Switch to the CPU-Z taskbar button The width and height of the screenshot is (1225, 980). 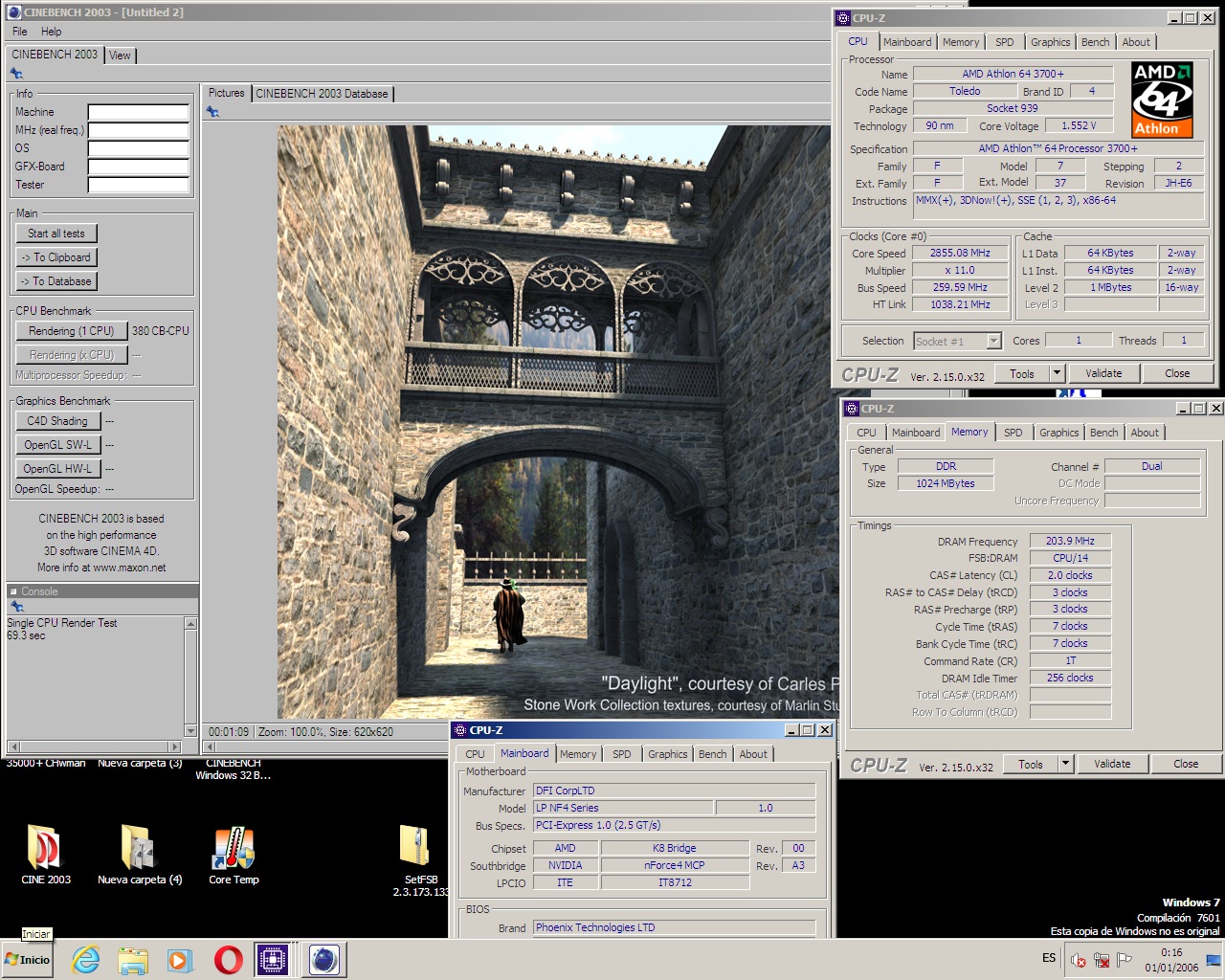coord(274,959)
